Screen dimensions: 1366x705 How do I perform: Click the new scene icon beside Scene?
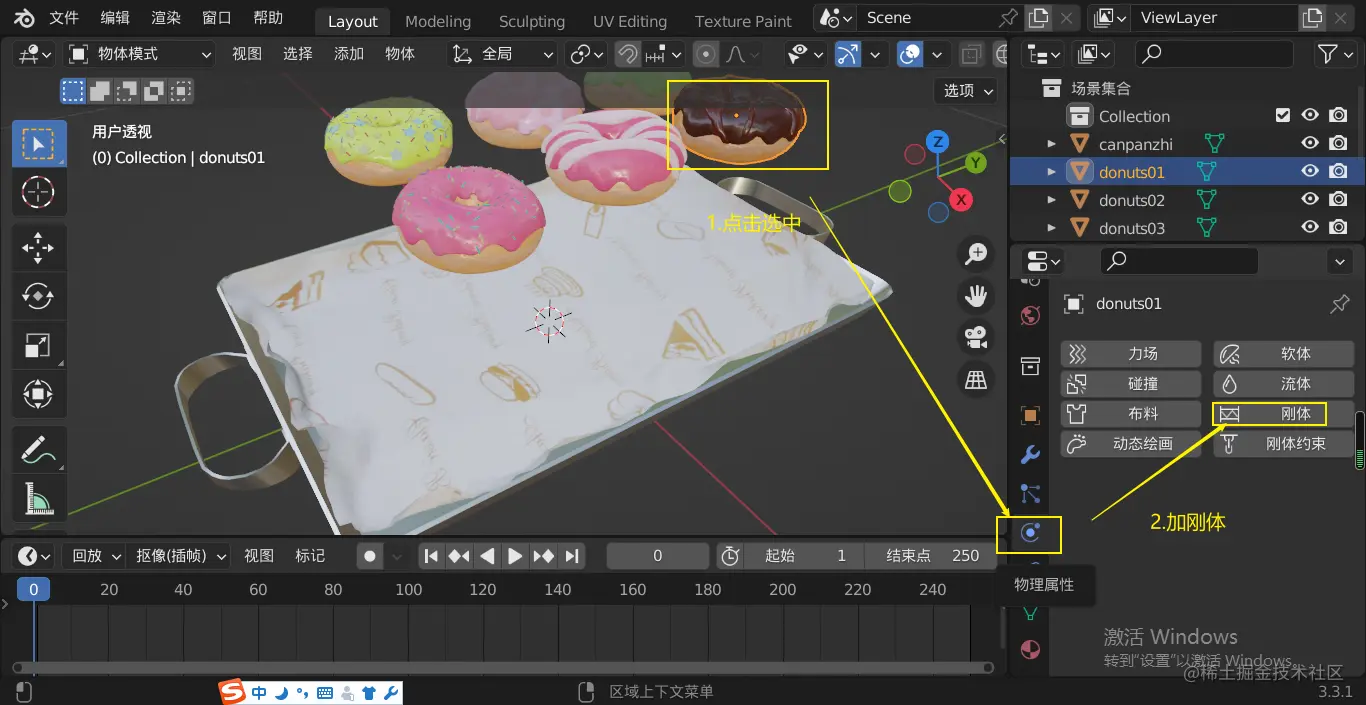click(1039, 17)
